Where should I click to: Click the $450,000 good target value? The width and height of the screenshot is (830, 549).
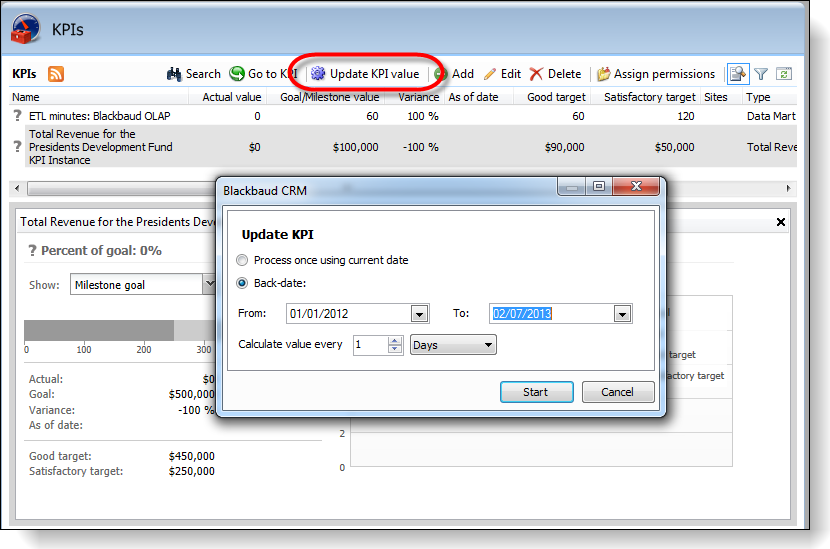(192, 456)
